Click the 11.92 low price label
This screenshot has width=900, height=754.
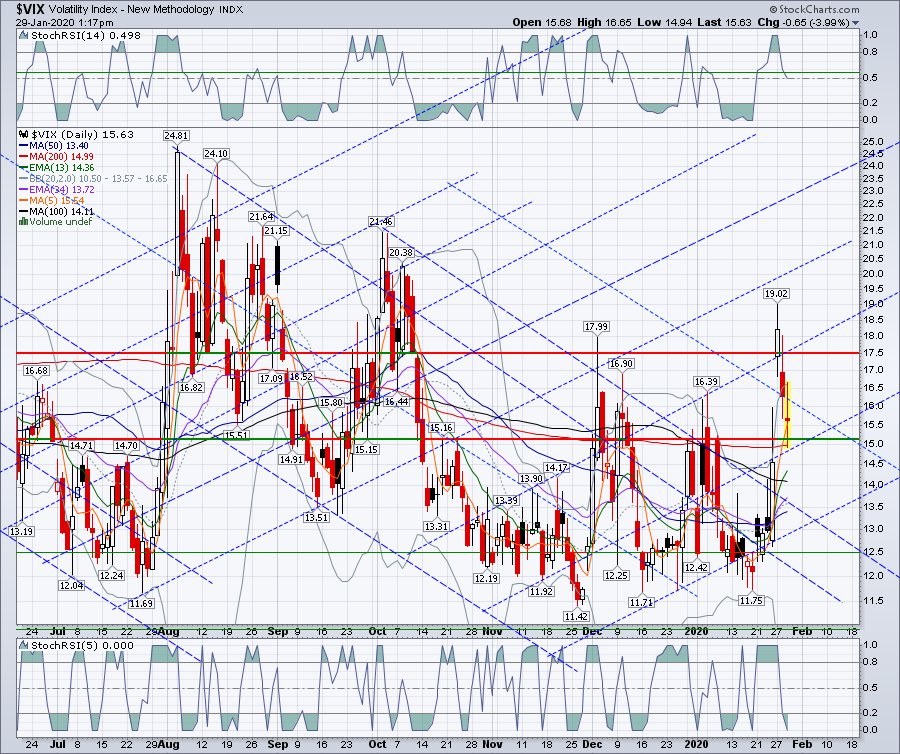pyautogui.click(x=541, y=592)
